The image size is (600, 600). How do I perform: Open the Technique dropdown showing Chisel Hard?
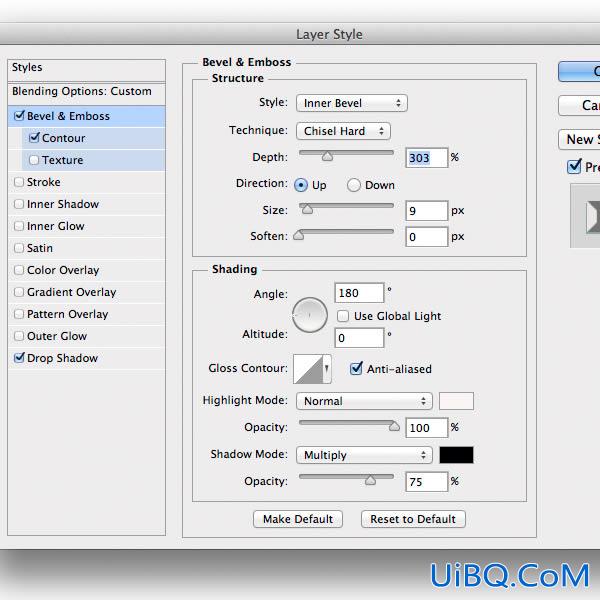click(x=343, y=131)
